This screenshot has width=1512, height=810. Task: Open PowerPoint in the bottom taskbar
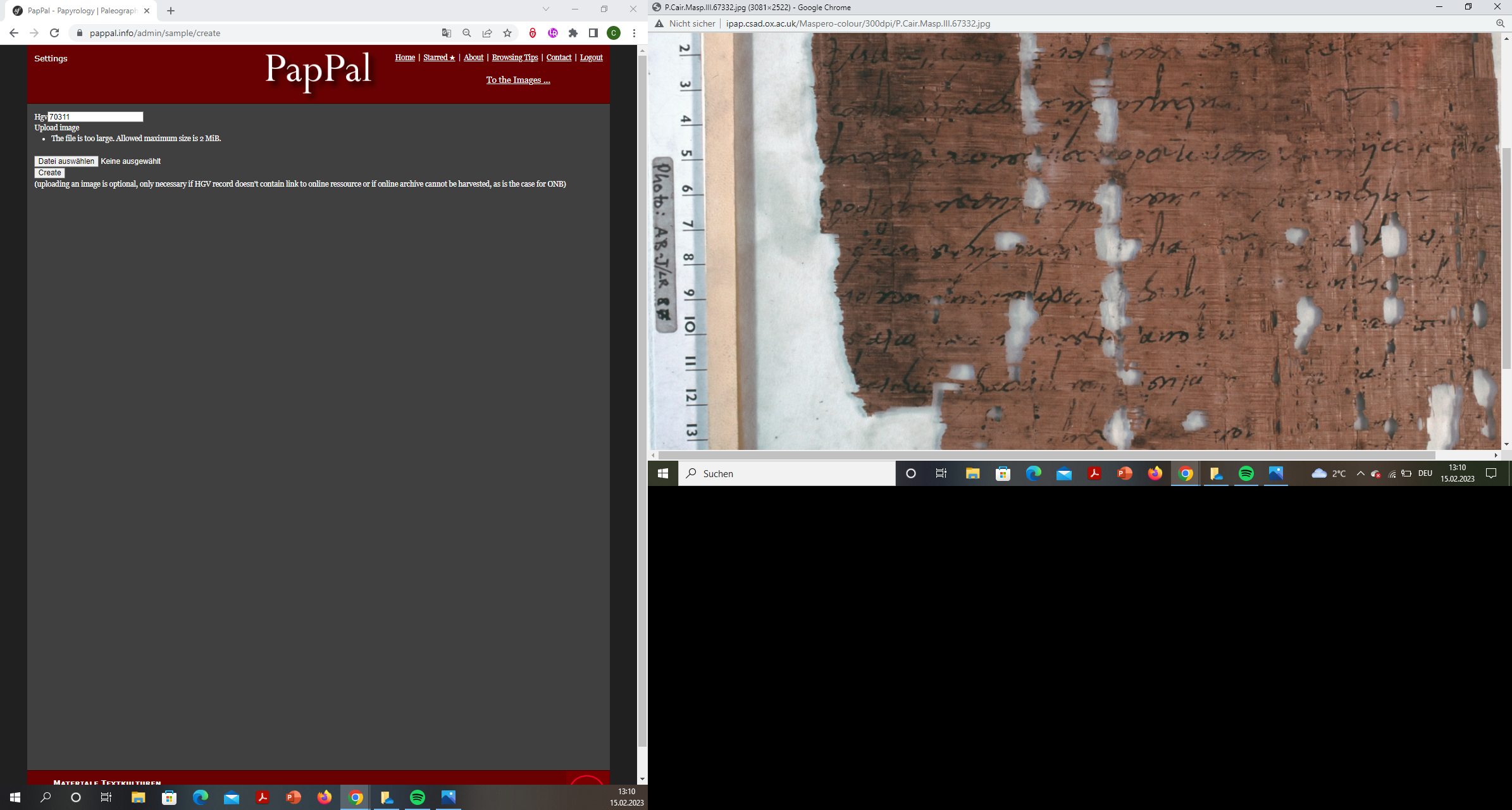point(293,797)
